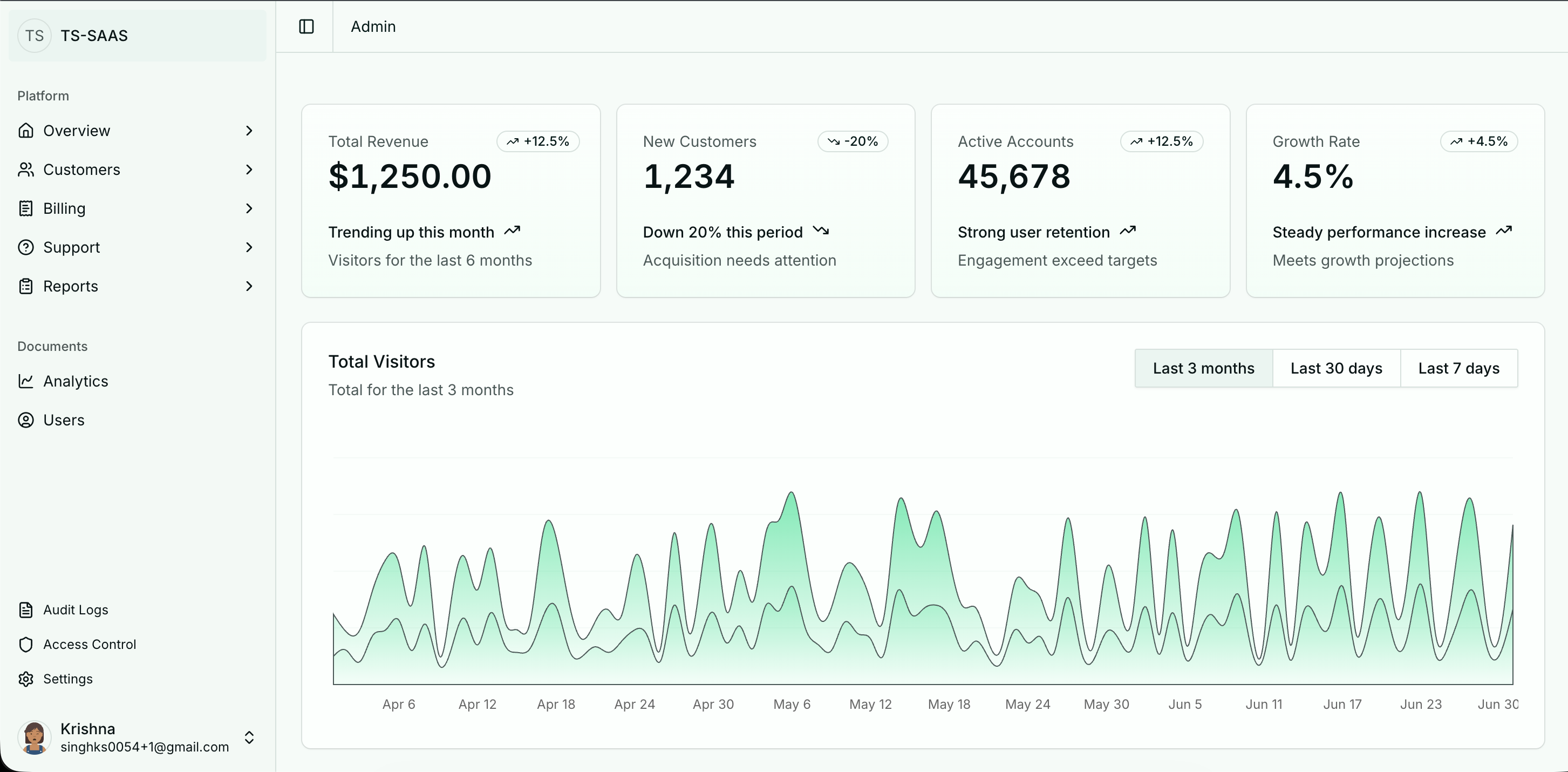Click the Customers people icon
Screen dimensions: 1568x772
click(x=25, y=170)
